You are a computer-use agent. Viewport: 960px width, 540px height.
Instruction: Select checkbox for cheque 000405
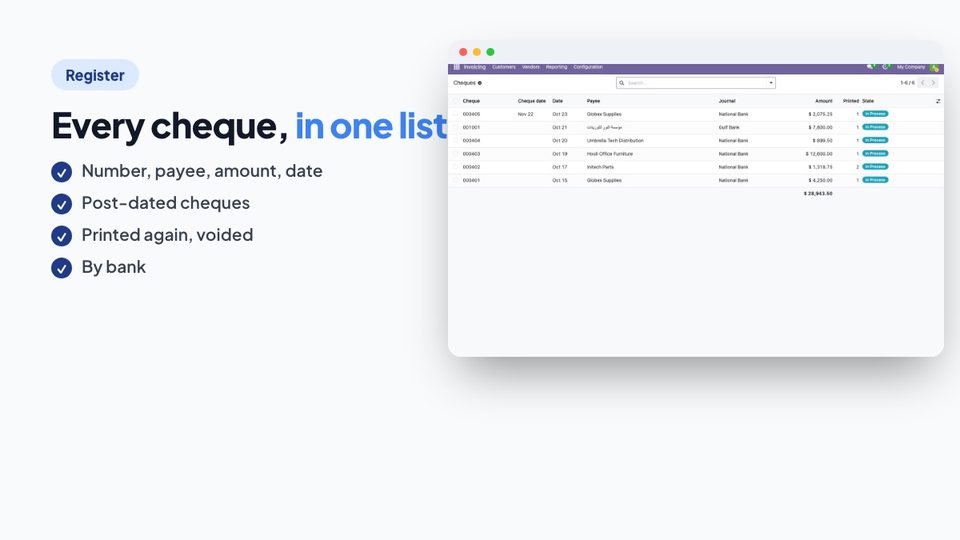455,114
